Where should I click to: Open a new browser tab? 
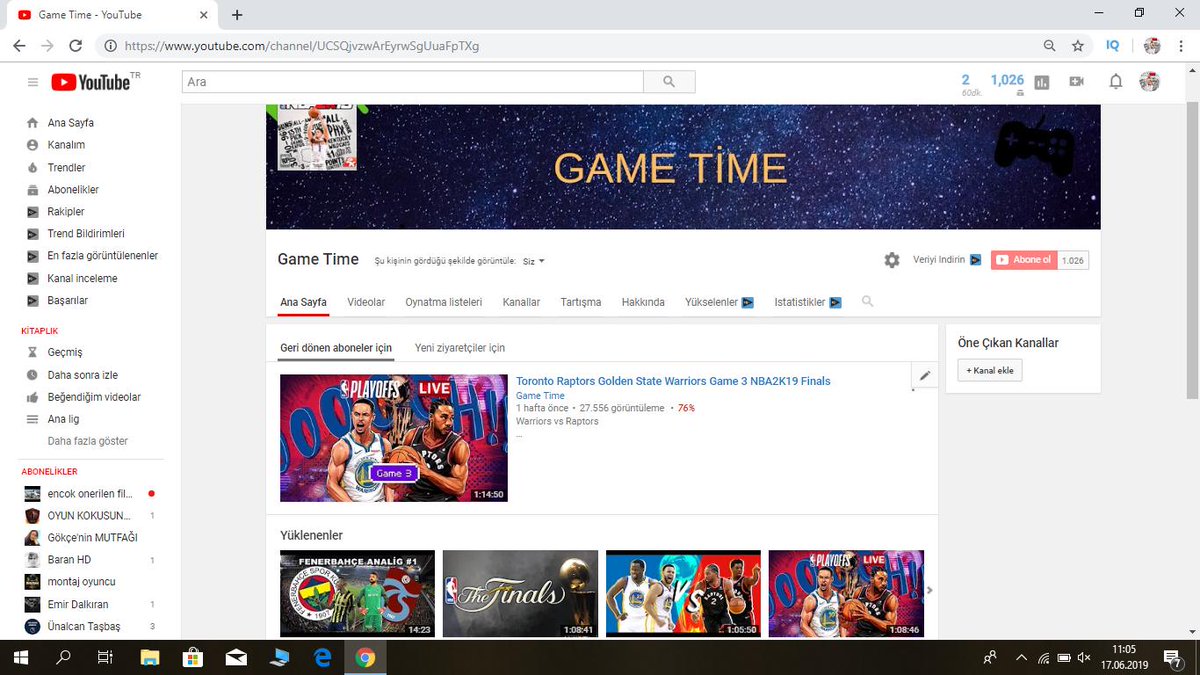pos(237,15)
